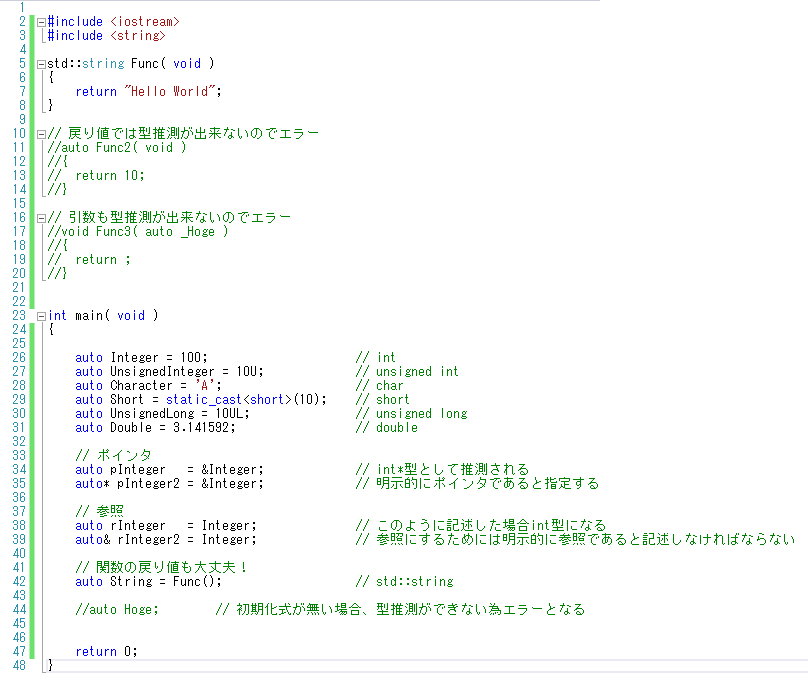Screen dimensions: 808x684
Task: Click the 明示的にポインタである comment
Action: 477,483
